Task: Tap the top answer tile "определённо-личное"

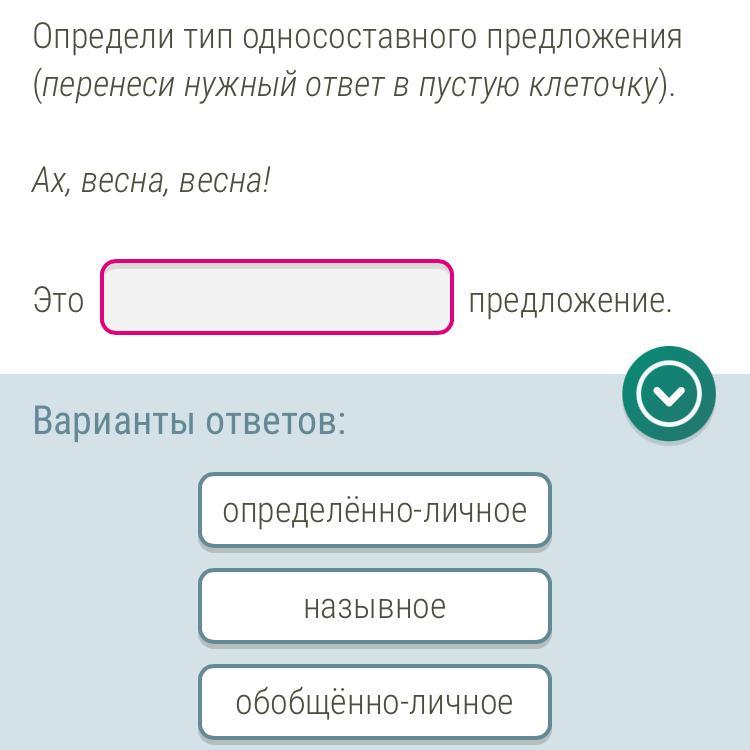Action: [374, 510]
